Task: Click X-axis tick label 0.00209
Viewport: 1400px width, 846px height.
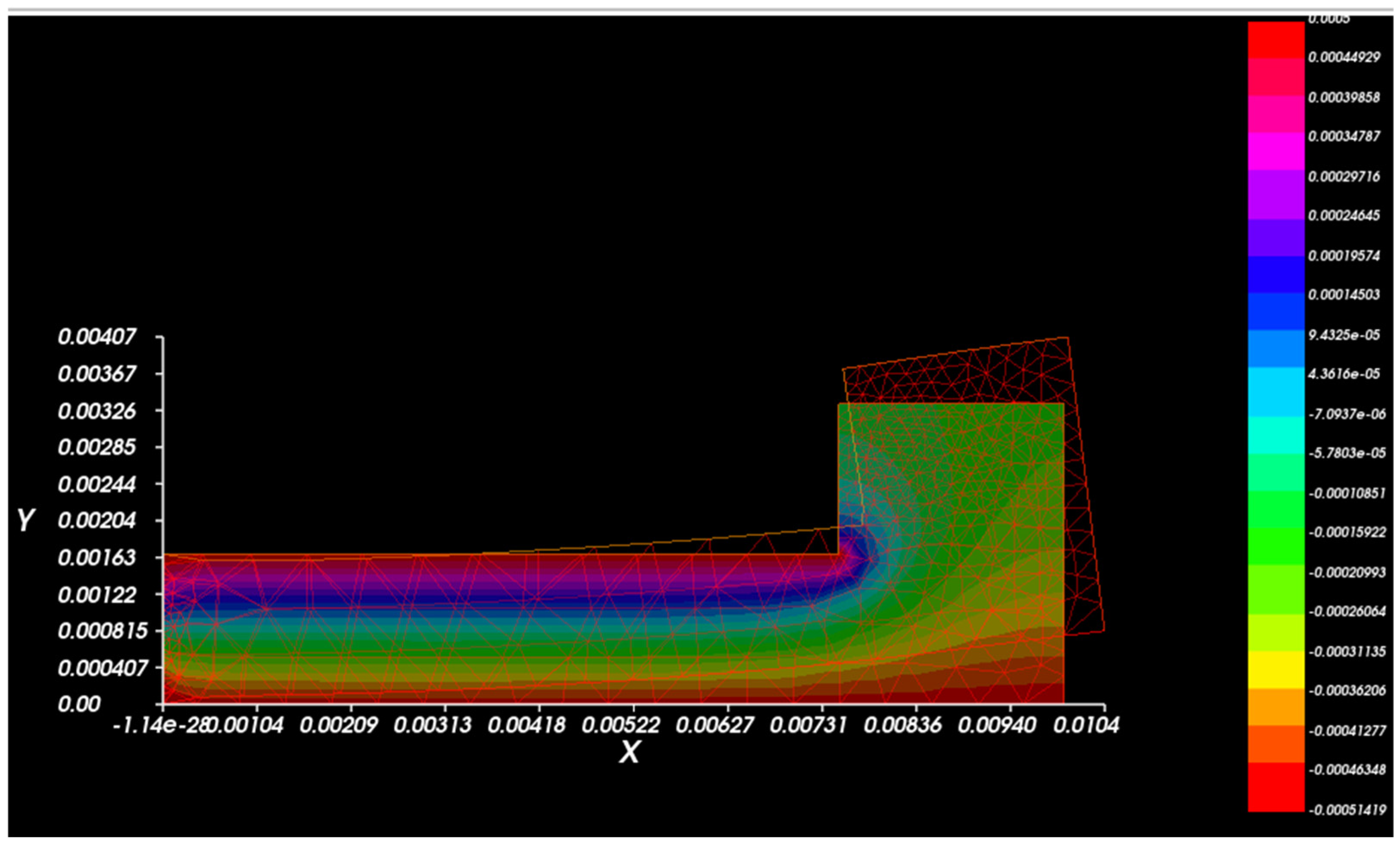Action: click(x=339, y=725)
